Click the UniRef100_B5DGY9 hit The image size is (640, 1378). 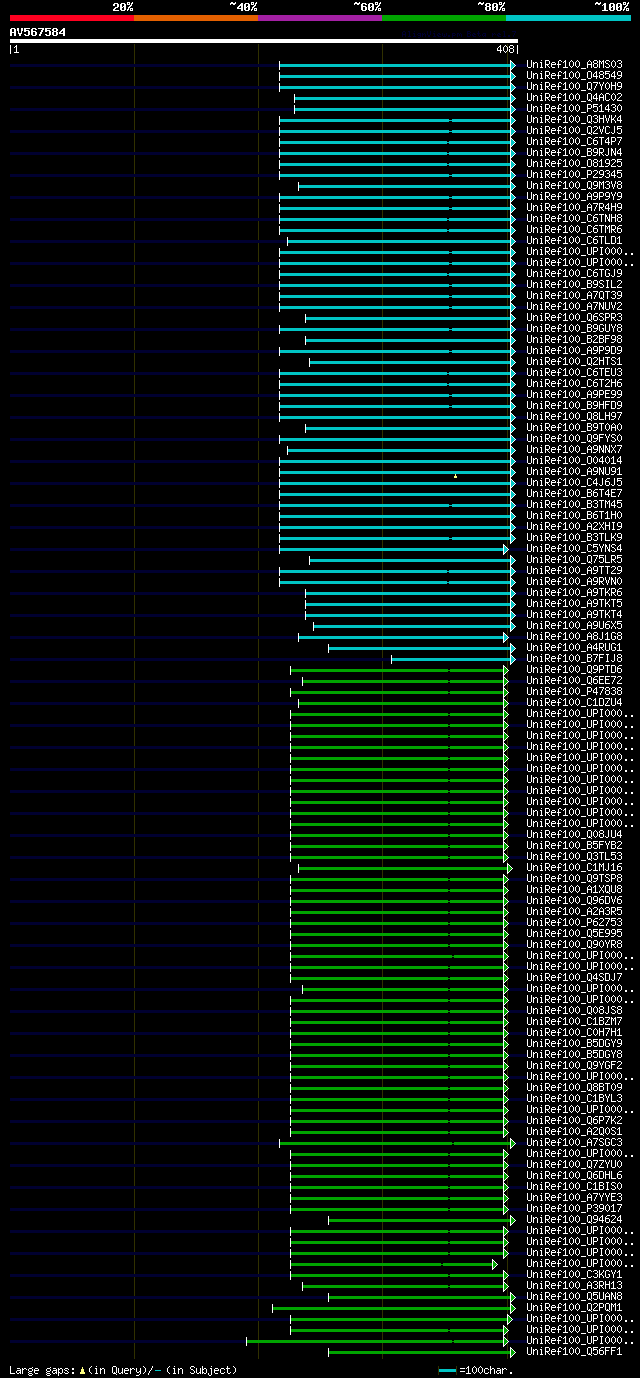tap(574, 1043)
